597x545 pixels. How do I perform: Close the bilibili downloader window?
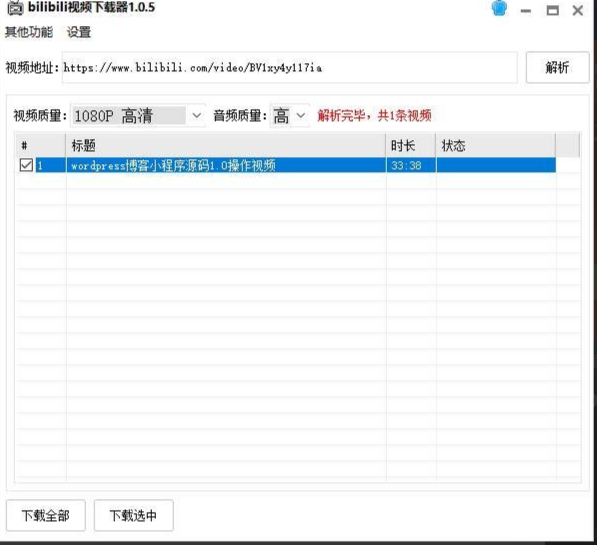(578, 10)
